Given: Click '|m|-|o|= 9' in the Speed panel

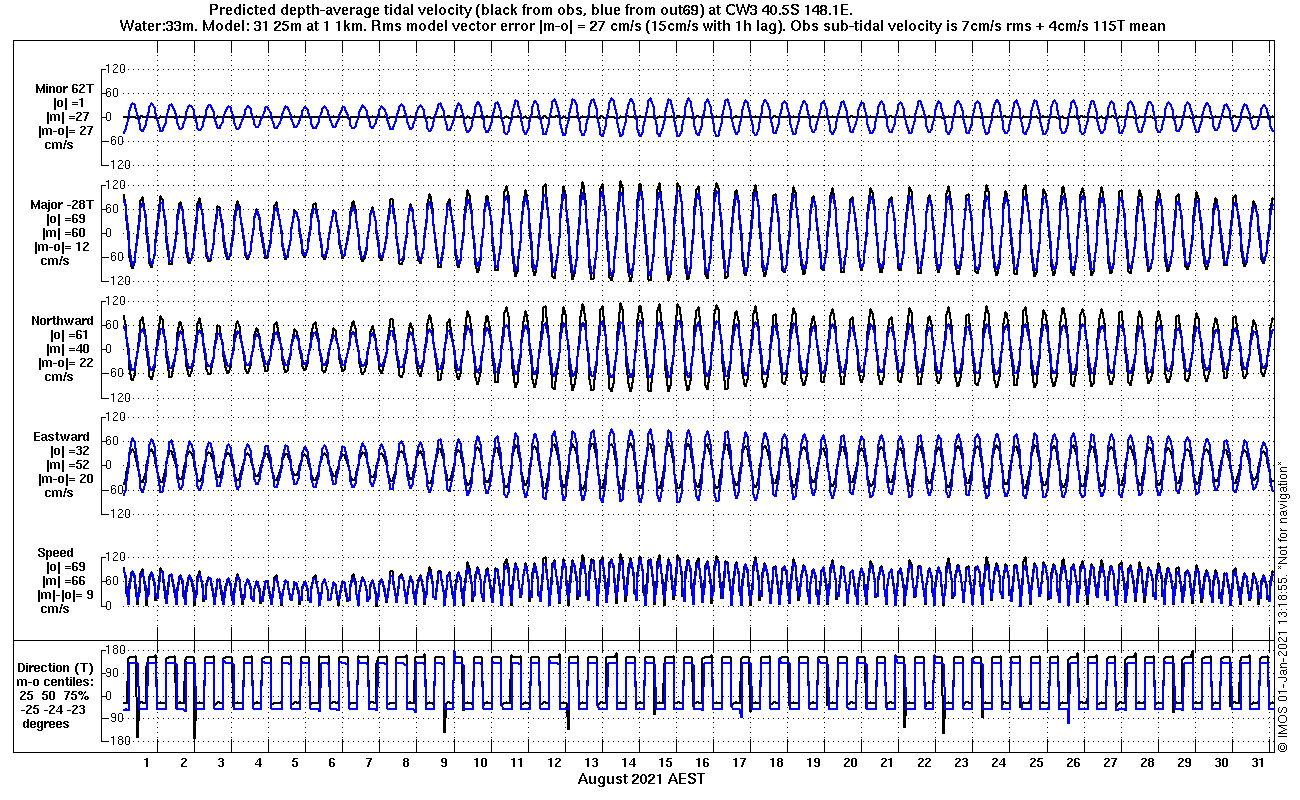Looking at the screenshot, I should point(64,595).
